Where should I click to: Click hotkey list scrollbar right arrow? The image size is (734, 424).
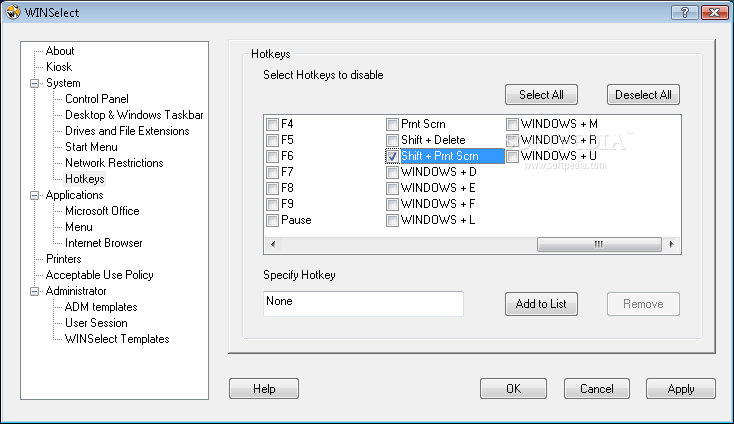click(672, 244)
